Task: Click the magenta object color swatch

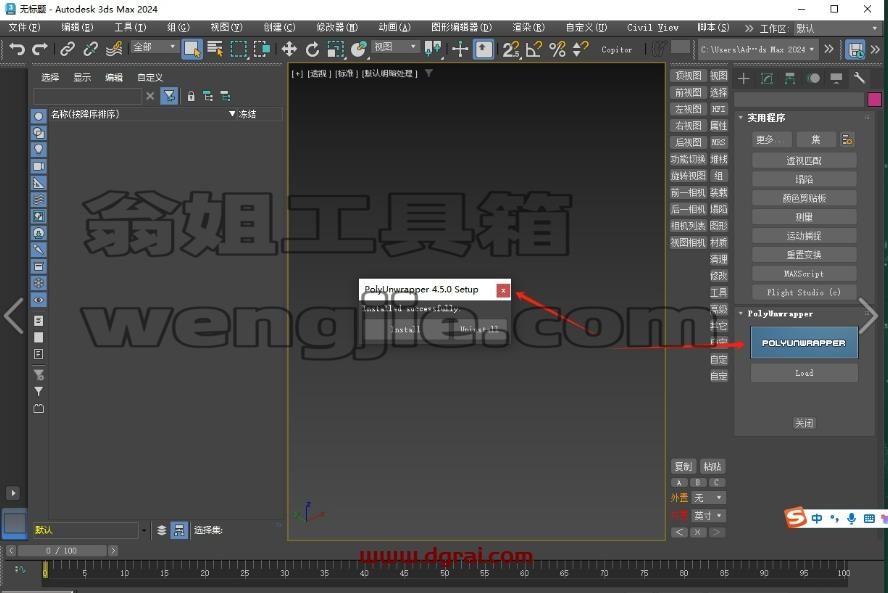Action: [874, 100]
